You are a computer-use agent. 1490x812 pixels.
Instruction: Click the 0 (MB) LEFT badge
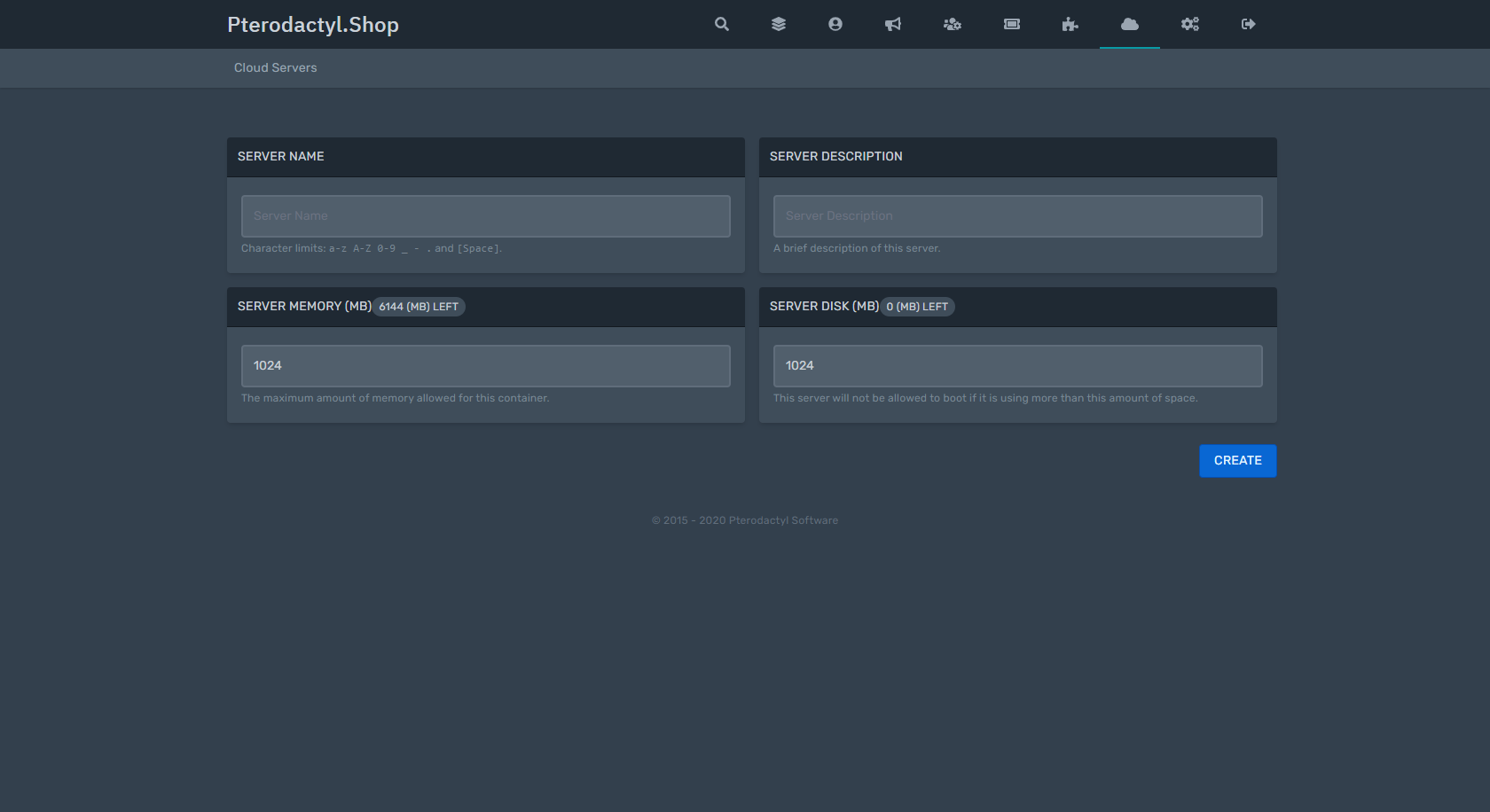point(917,307)
